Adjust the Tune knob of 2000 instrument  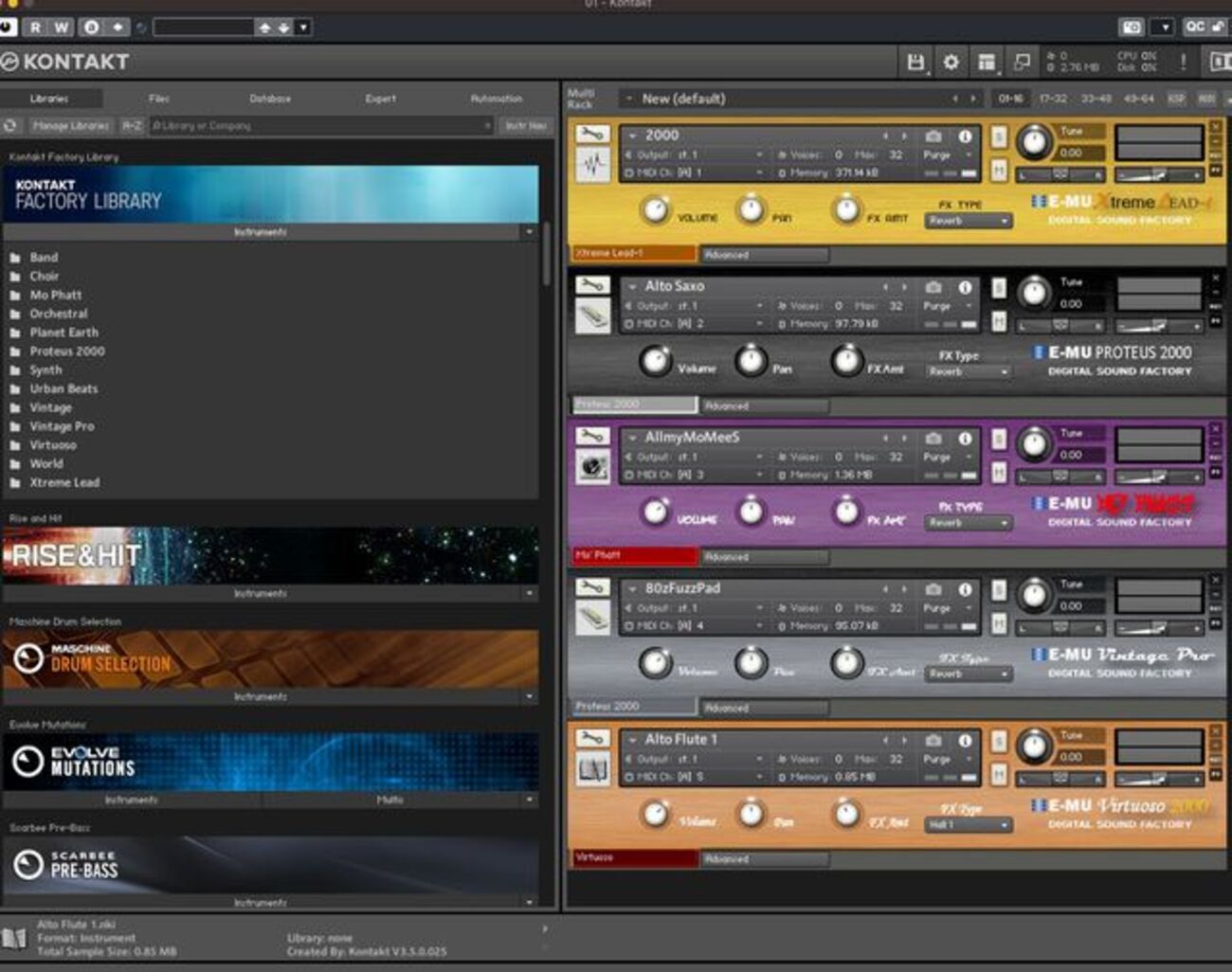1034,142
